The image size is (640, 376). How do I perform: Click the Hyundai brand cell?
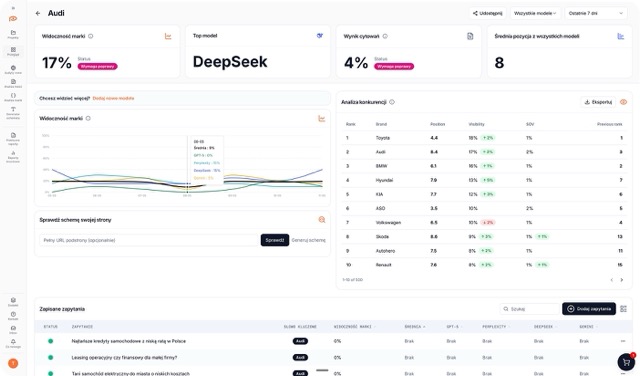[x=384, y=180]
